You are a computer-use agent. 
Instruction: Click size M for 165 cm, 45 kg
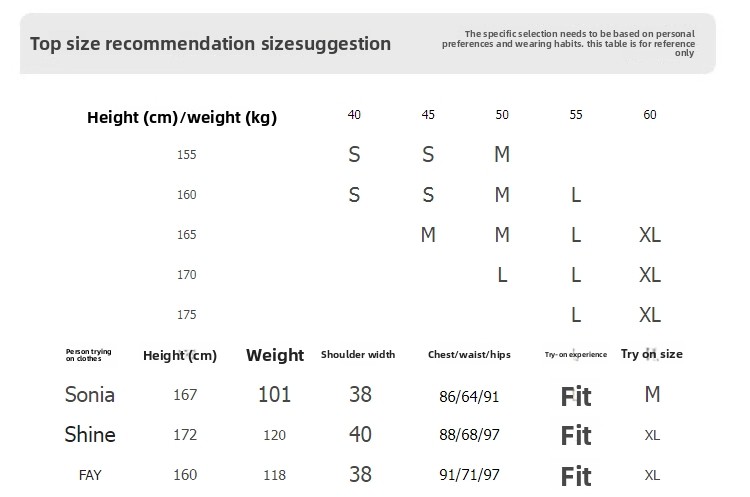coord(428,235)
